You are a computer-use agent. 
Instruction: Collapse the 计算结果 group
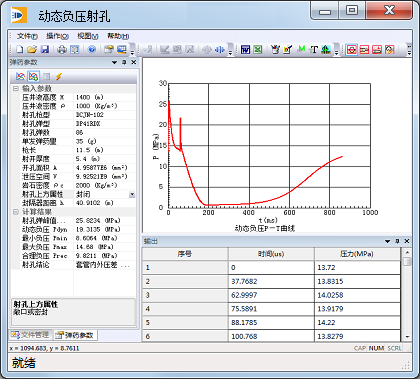coord(15,212)
